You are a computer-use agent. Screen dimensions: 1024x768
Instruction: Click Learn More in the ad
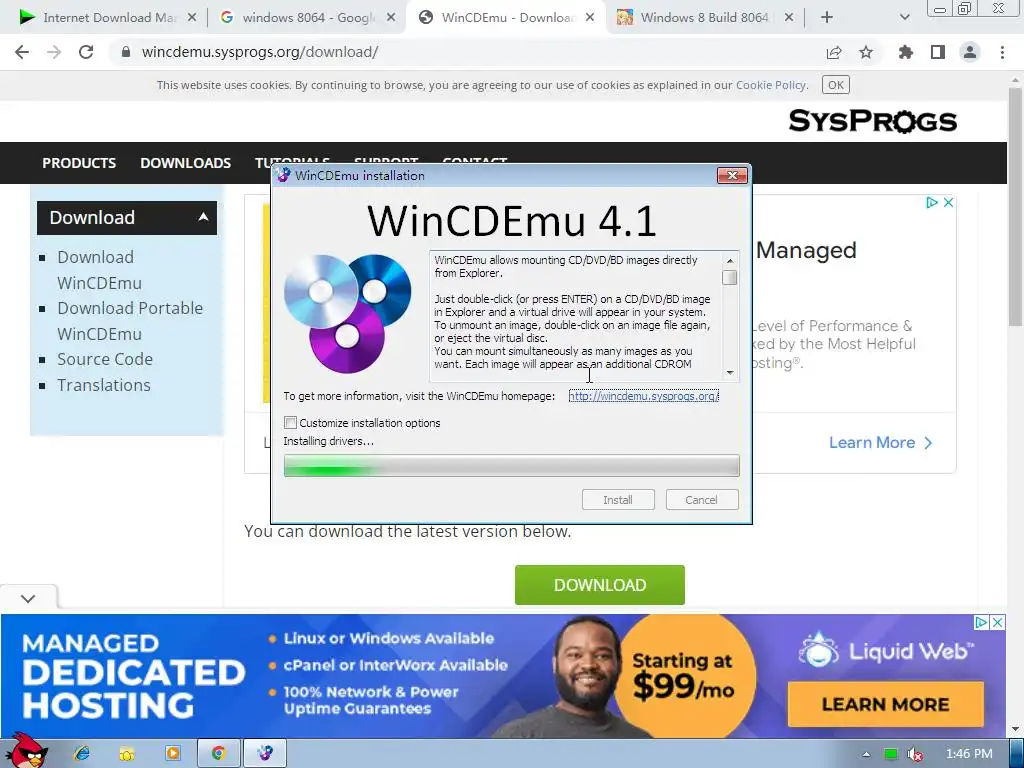coord(880,443)
